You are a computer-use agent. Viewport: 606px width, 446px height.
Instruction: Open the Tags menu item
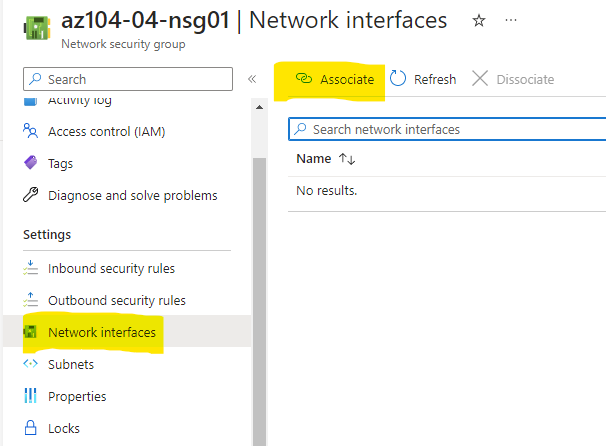coord(60,163)
